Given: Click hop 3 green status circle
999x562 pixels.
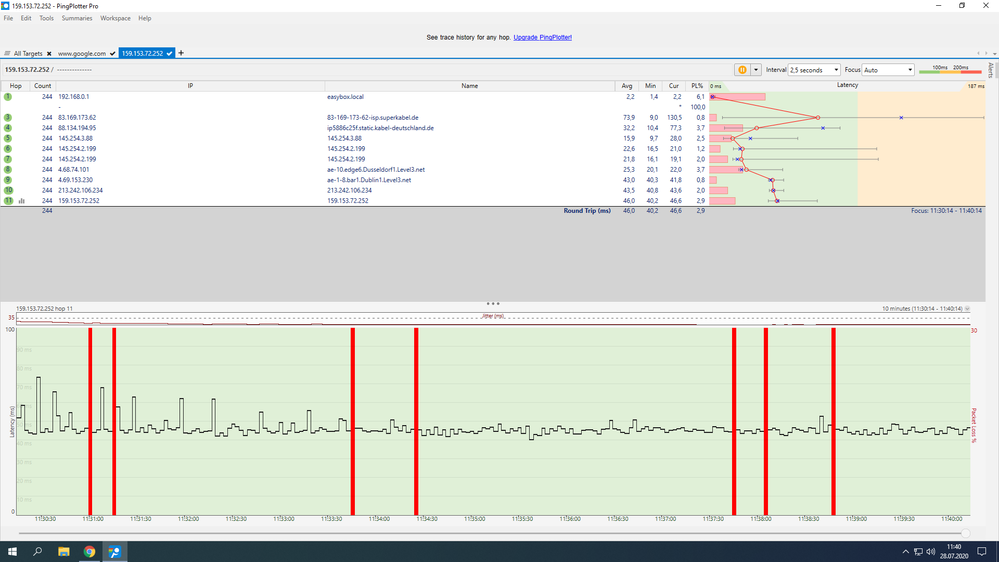Looking at the screenshot, I should point(8,117).
